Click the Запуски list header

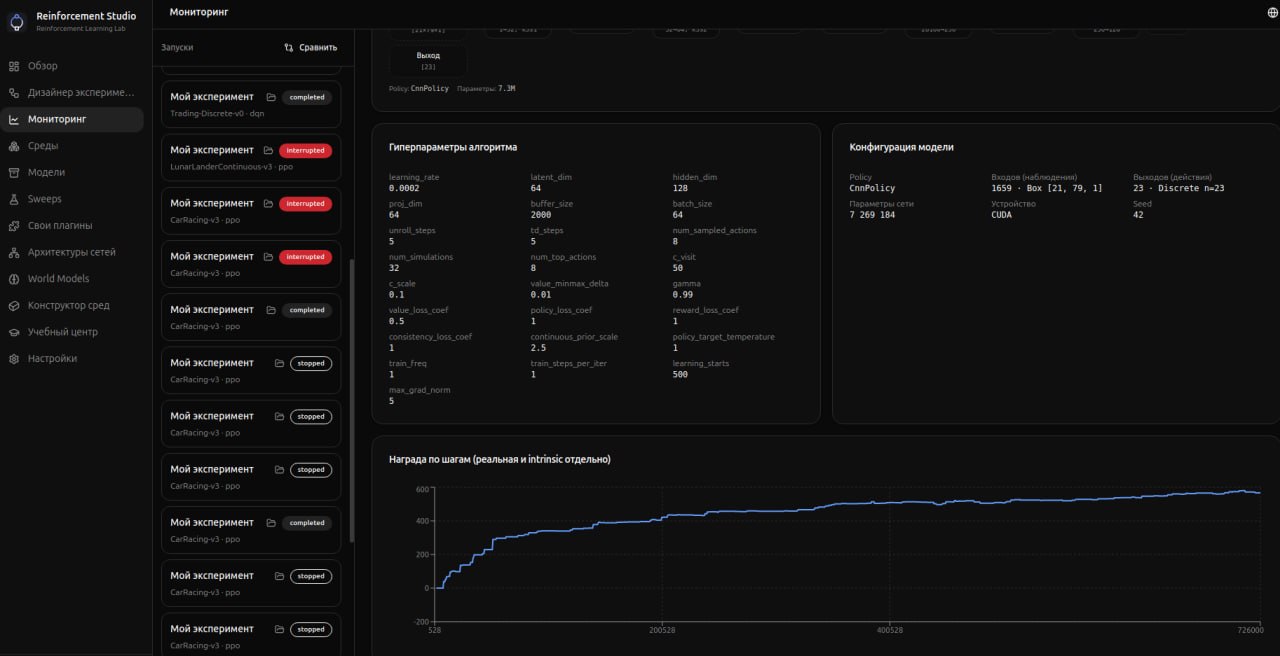click(177, 47)
